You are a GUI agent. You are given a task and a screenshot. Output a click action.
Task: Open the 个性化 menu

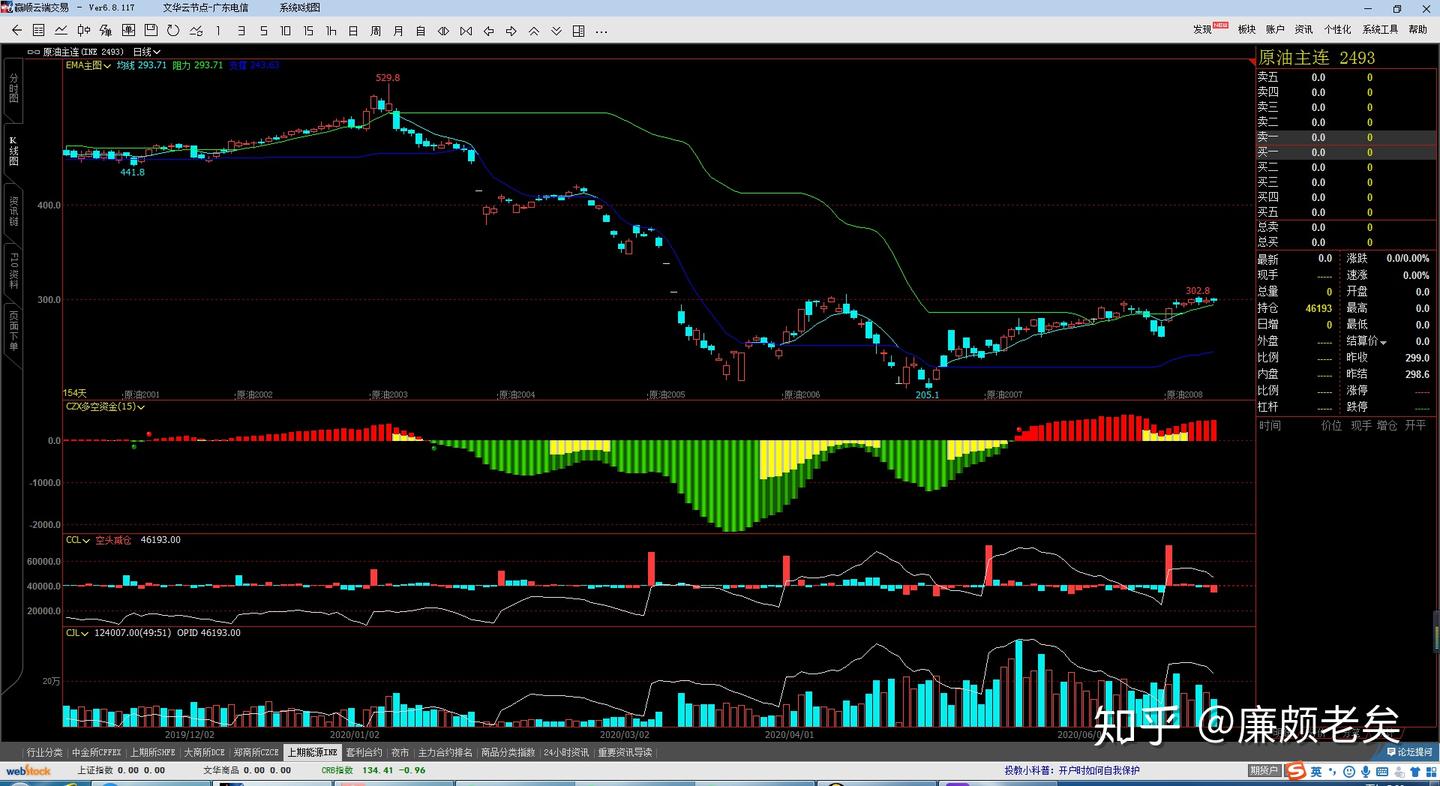click(1337, 30)
